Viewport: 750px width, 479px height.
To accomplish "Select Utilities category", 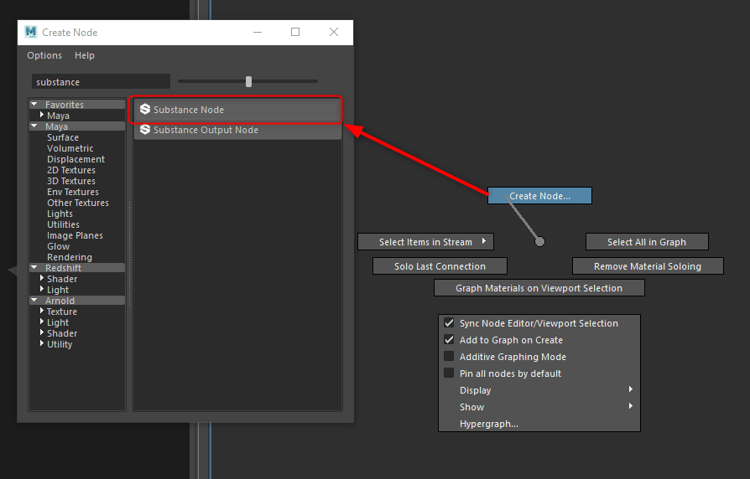I will pyautogui.click(x=63, y=224).
